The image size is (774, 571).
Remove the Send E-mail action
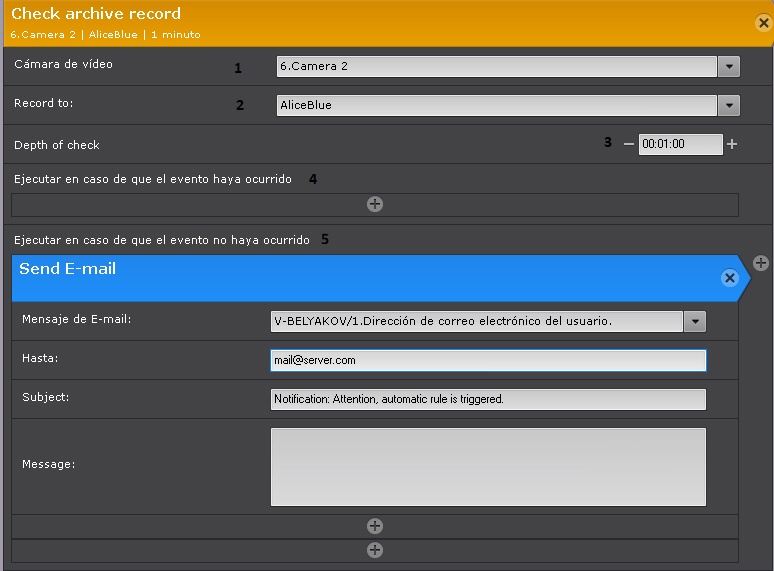pyautogui.click(x=729, y=278)
